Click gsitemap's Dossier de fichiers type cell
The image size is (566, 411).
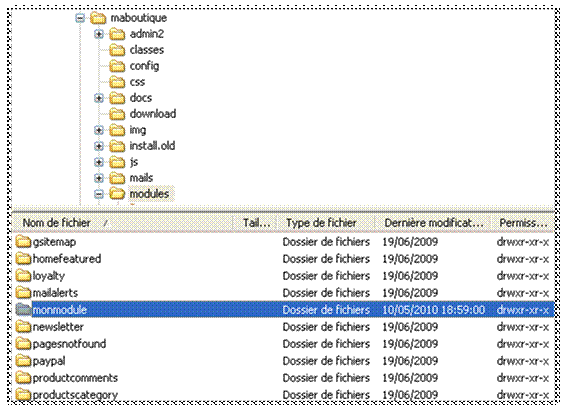tap(326, 242)
